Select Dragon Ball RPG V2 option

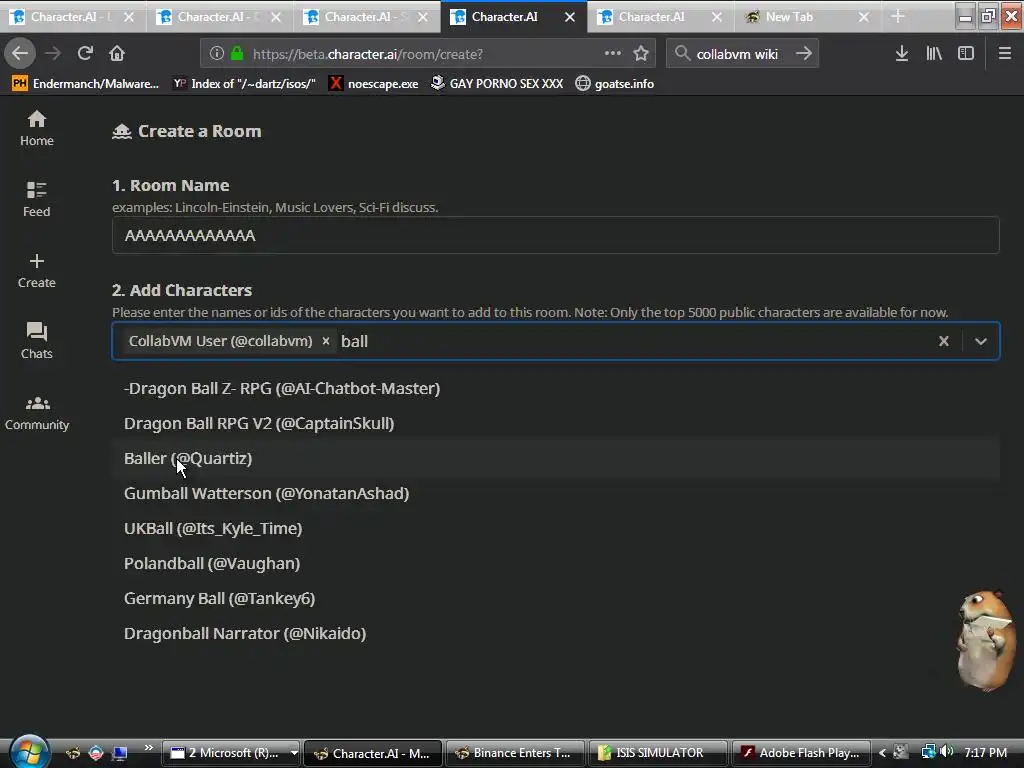[555, 423]
